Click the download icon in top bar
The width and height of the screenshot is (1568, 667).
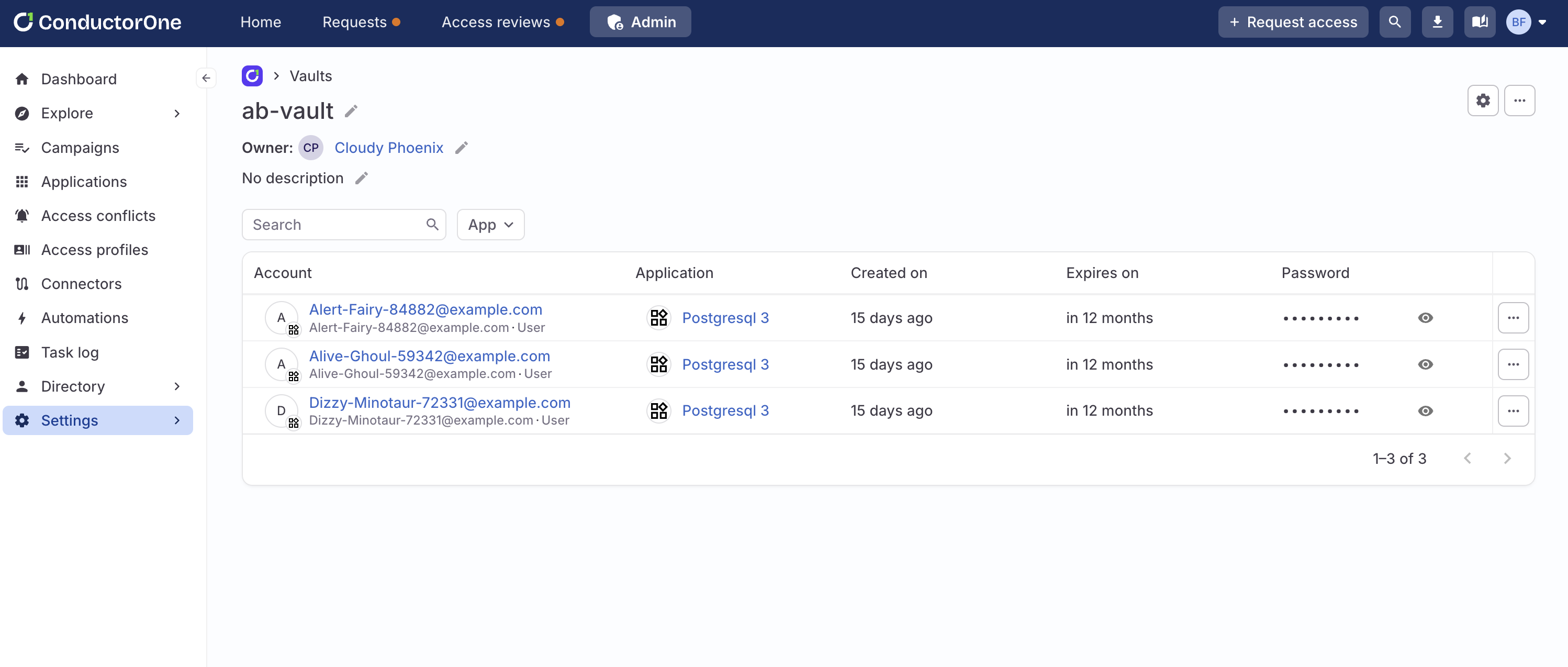[1437, 22]
